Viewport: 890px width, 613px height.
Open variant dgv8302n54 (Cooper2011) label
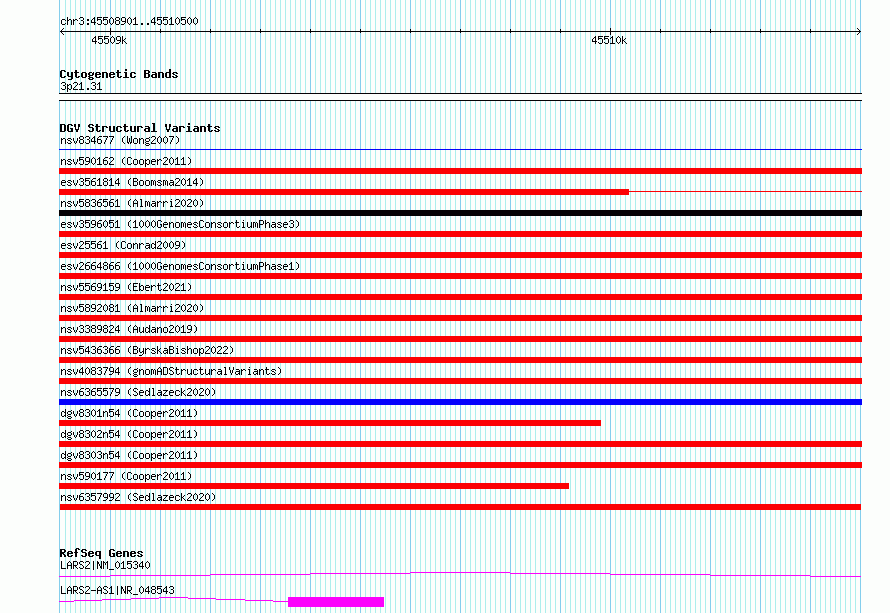point(129,434)
